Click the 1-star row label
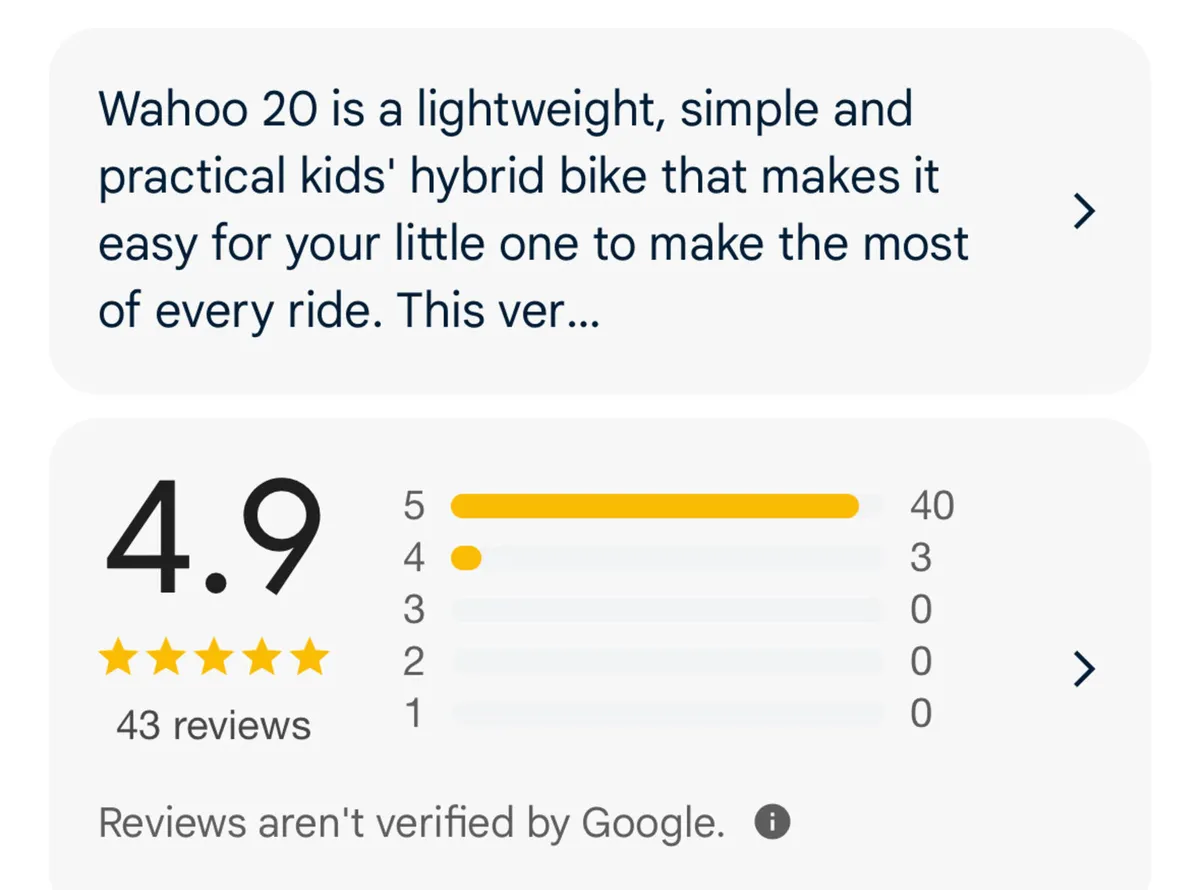 [413, 713]
